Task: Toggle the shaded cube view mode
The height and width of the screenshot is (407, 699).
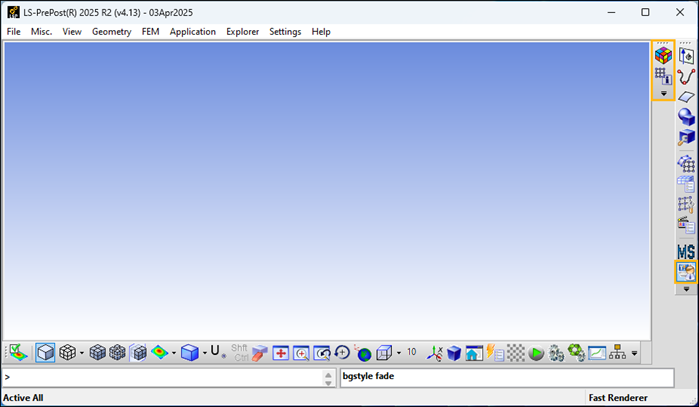Action: [45, 353]
